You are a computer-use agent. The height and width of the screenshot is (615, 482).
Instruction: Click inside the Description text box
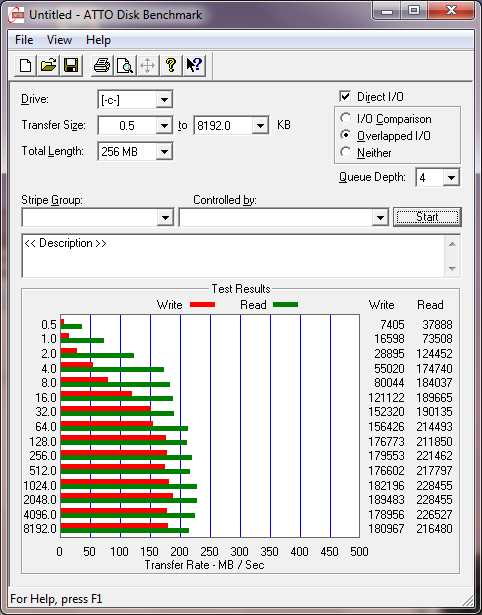pyautogui.click(x=233, y=256)
